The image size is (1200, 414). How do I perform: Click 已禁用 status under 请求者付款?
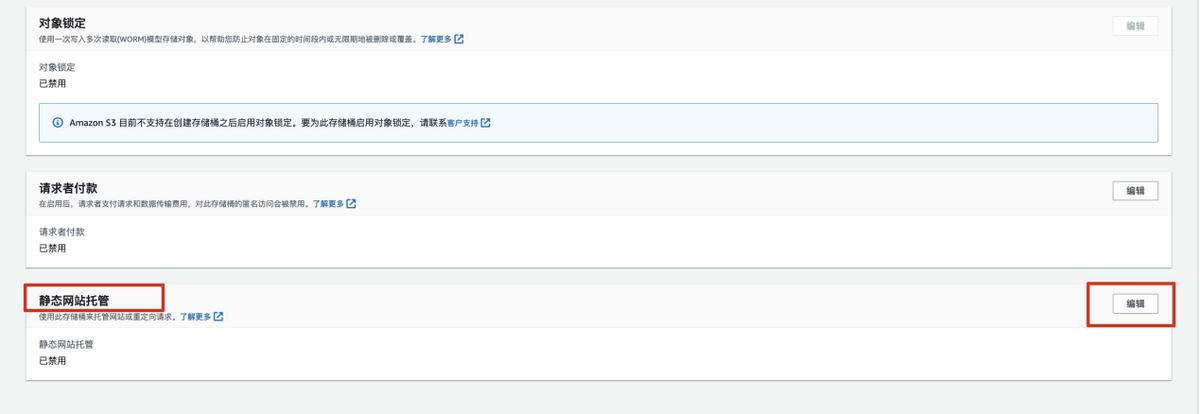click(52, 248)
